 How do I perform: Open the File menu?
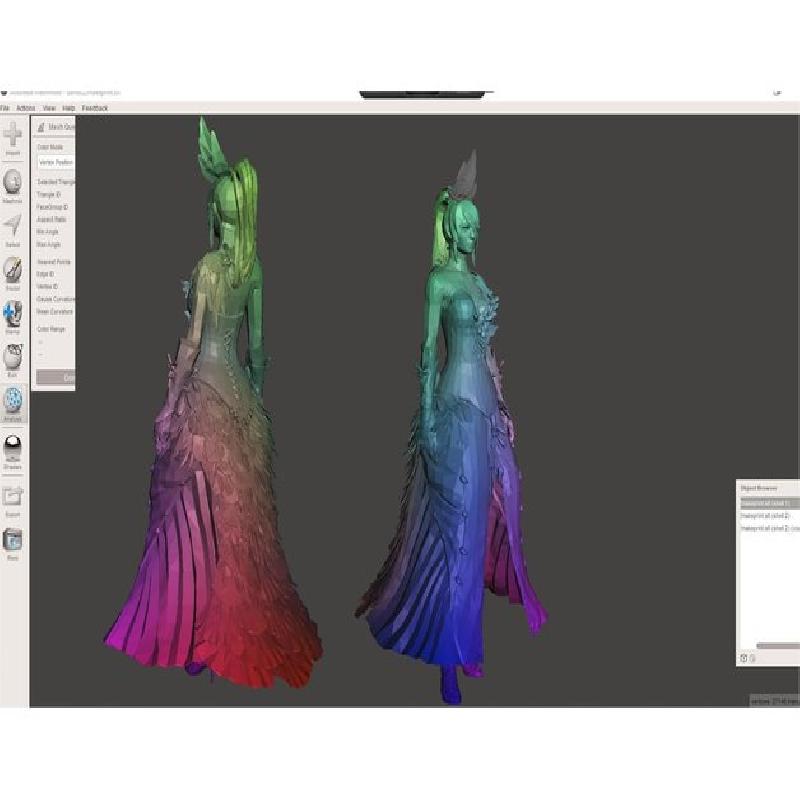(5, 108)
